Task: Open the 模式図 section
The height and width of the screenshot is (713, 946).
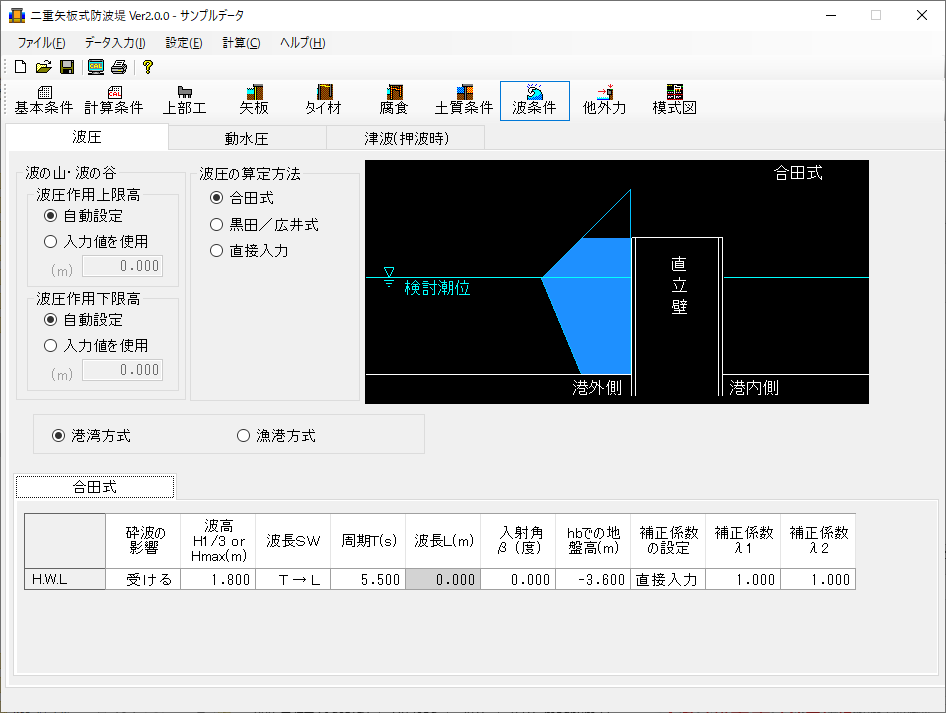Action: [x=675, y=101]
